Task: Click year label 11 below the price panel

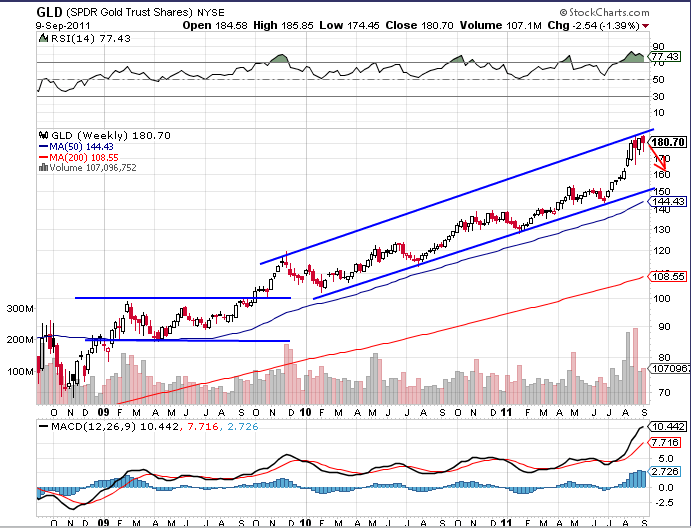Action: [x=506, y=413]
